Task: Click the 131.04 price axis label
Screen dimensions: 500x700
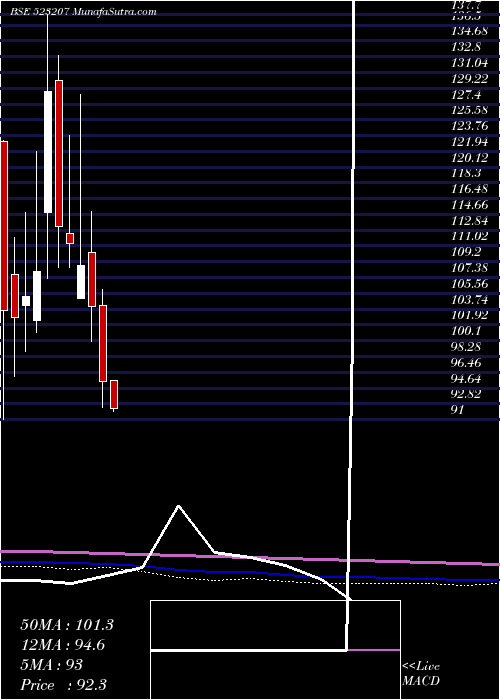Action: (x=470, y=62)
